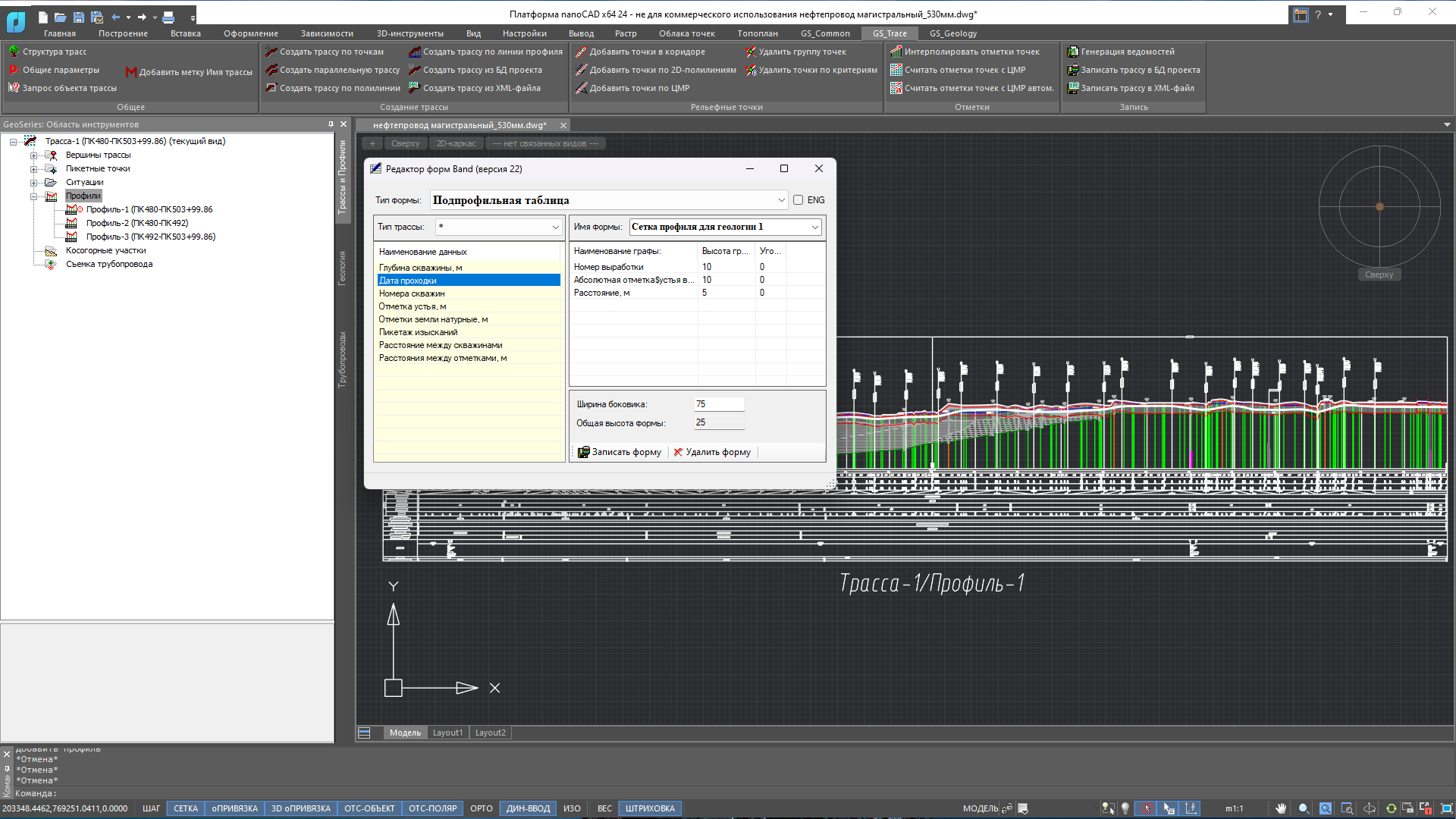Toggle ОТС-ОБЪЕКТ tracking mode
Image resolution: width=1456 pixels, height=819 pixels.
[369, 808]
